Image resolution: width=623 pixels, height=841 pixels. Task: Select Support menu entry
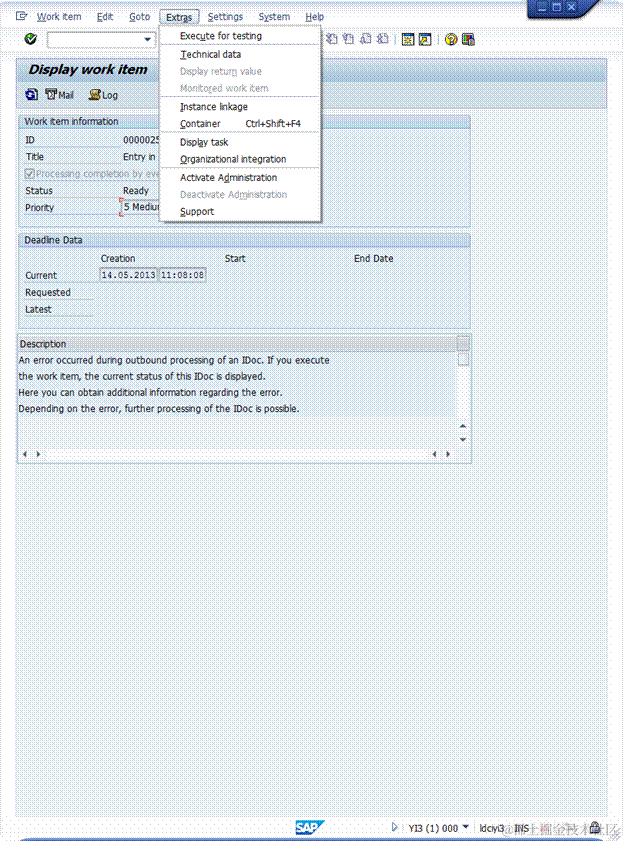240,211
